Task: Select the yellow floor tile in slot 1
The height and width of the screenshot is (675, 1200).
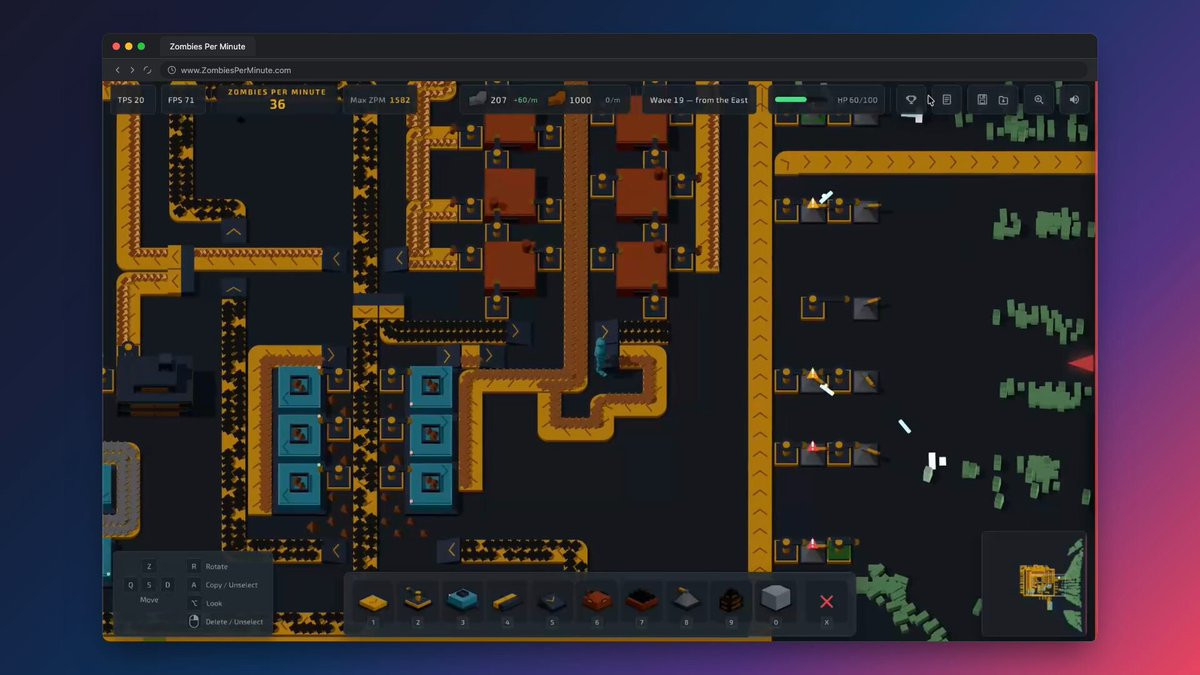Action: coord(373,601)
